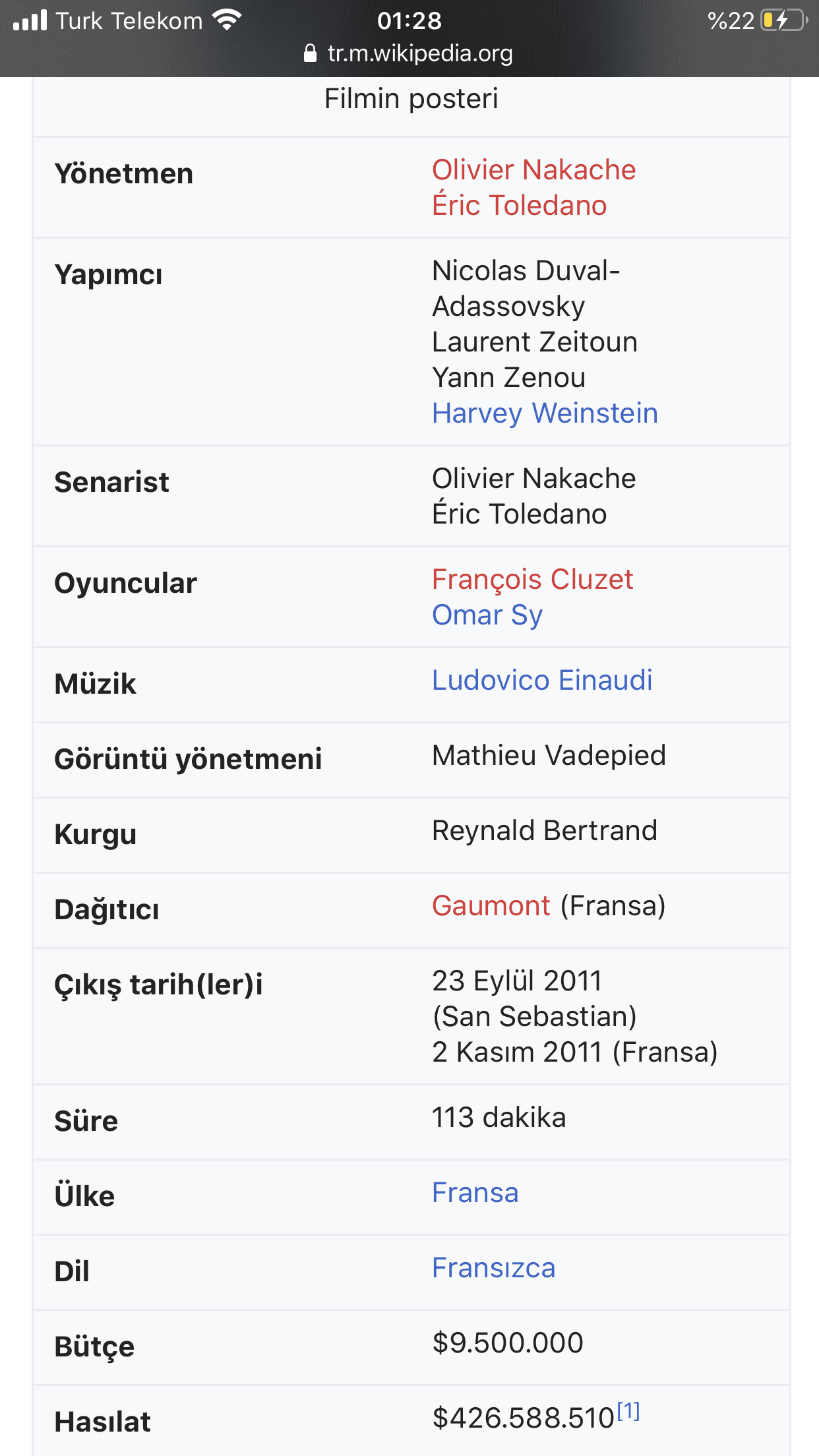Image resolution: width=819 pixels, height=1456 pixels.
Task: Tap the 01:28 clock in status bar
Action: [x=409, y=20]
